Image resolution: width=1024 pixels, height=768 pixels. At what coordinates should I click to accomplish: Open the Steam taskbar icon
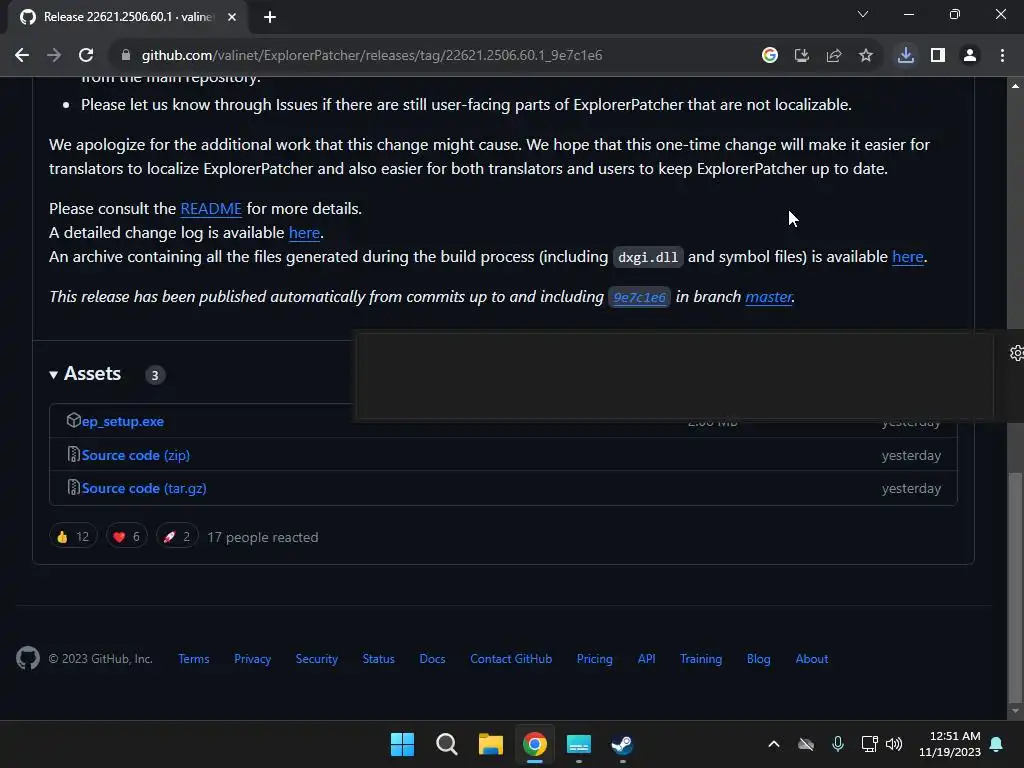click(622, 744)
